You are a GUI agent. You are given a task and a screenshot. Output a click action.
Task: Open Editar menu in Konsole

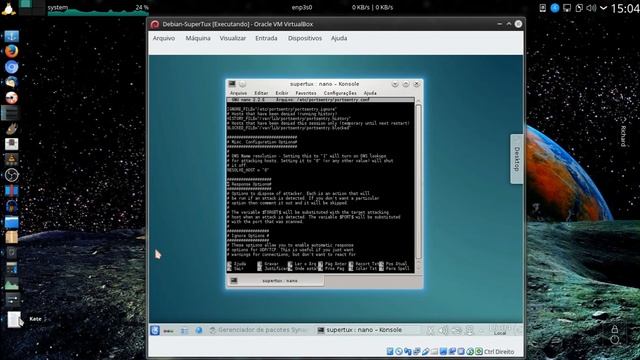[261, 93]
